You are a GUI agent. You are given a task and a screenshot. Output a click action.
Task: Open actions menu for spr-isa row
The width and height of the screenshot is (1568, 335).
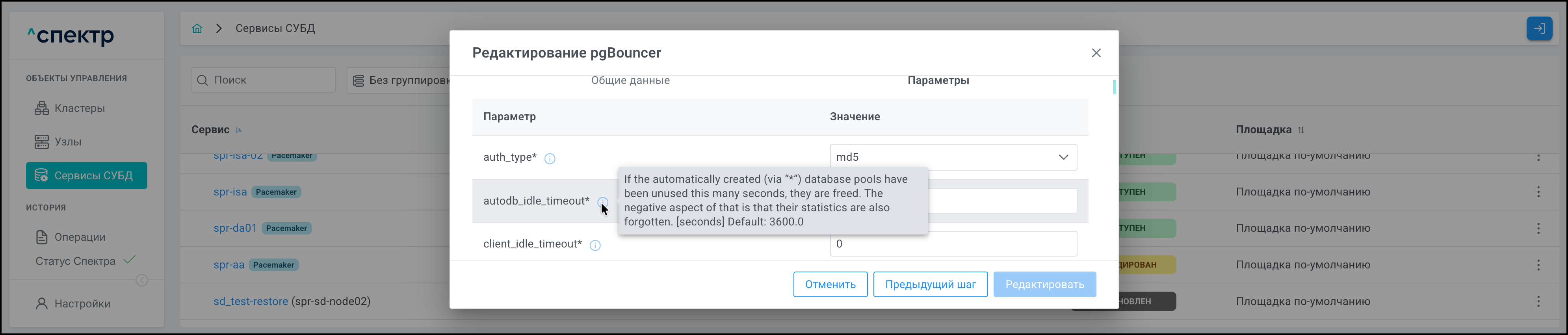coord(1538,192)
